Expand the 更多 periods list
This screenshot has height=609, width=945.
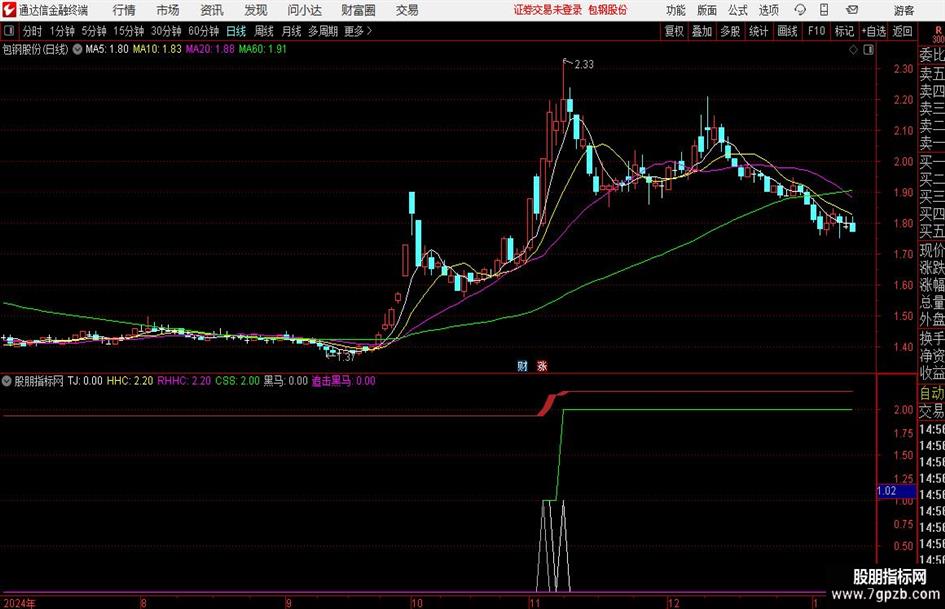[x=358, y=31]
